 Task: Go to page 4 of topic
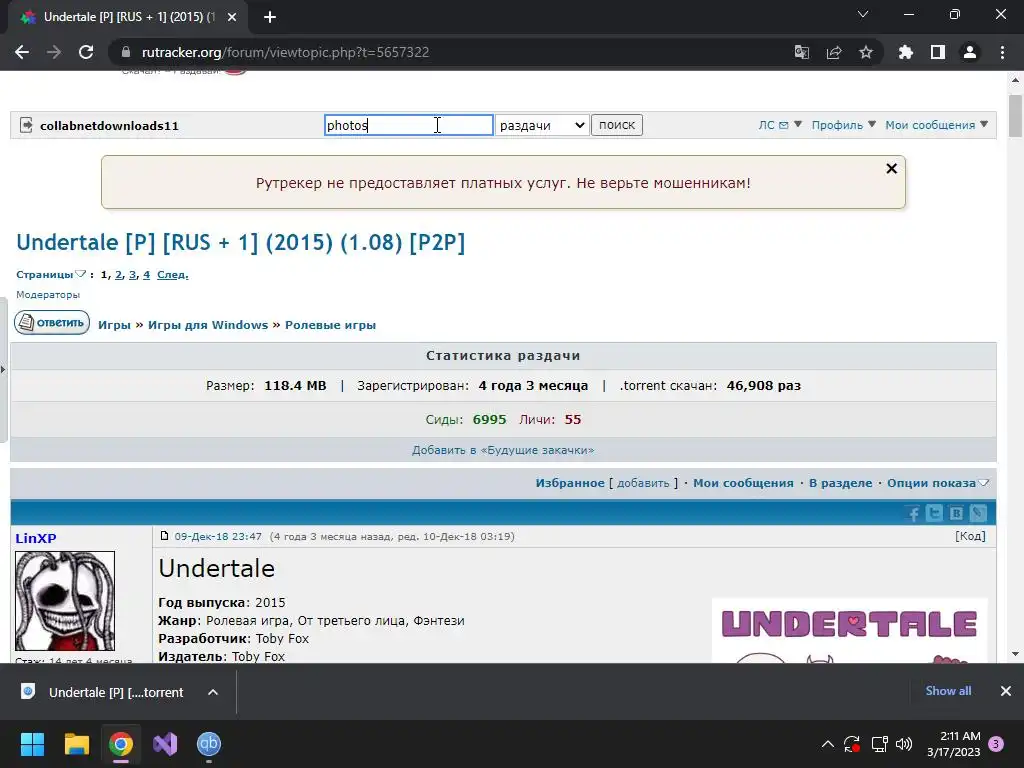146,274
